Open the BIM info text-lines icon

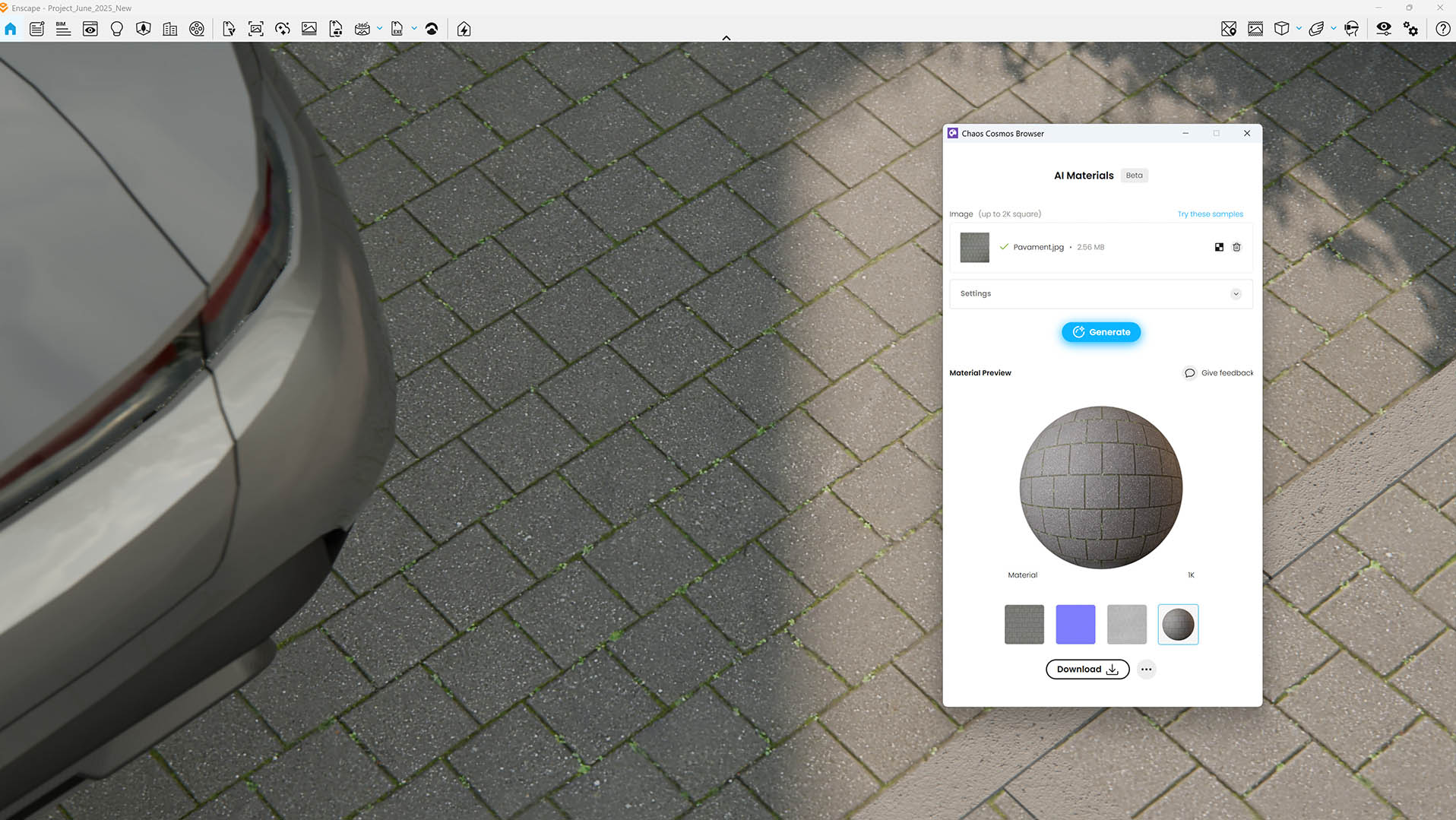[63, 29]
